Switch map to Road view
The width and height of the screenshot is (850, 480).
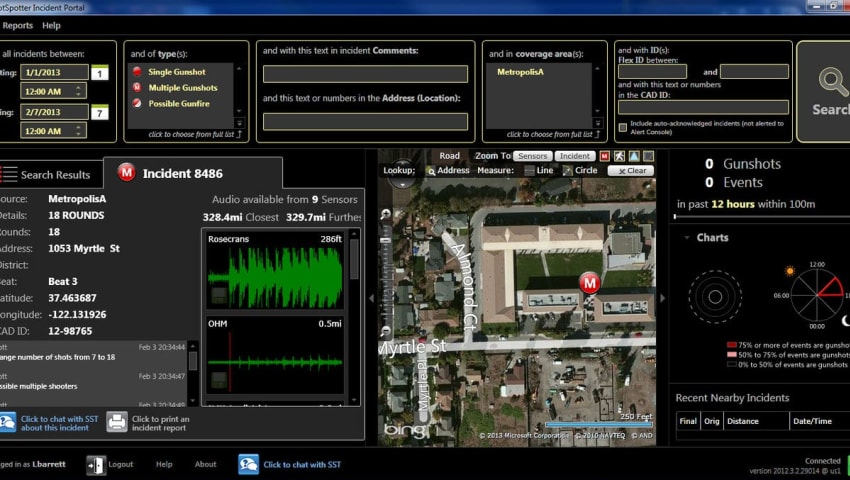coord(449,156)
